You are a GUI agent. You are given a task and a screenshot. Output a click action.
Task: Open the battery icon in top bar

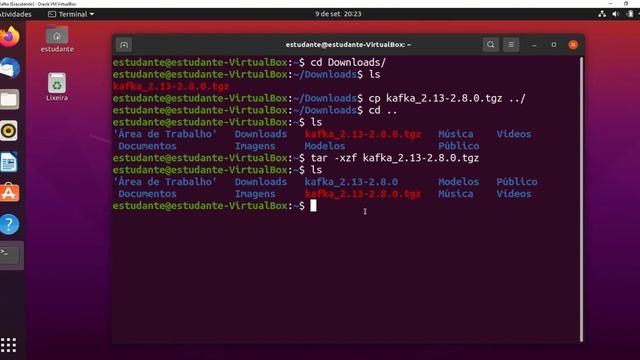click(631, 14)
